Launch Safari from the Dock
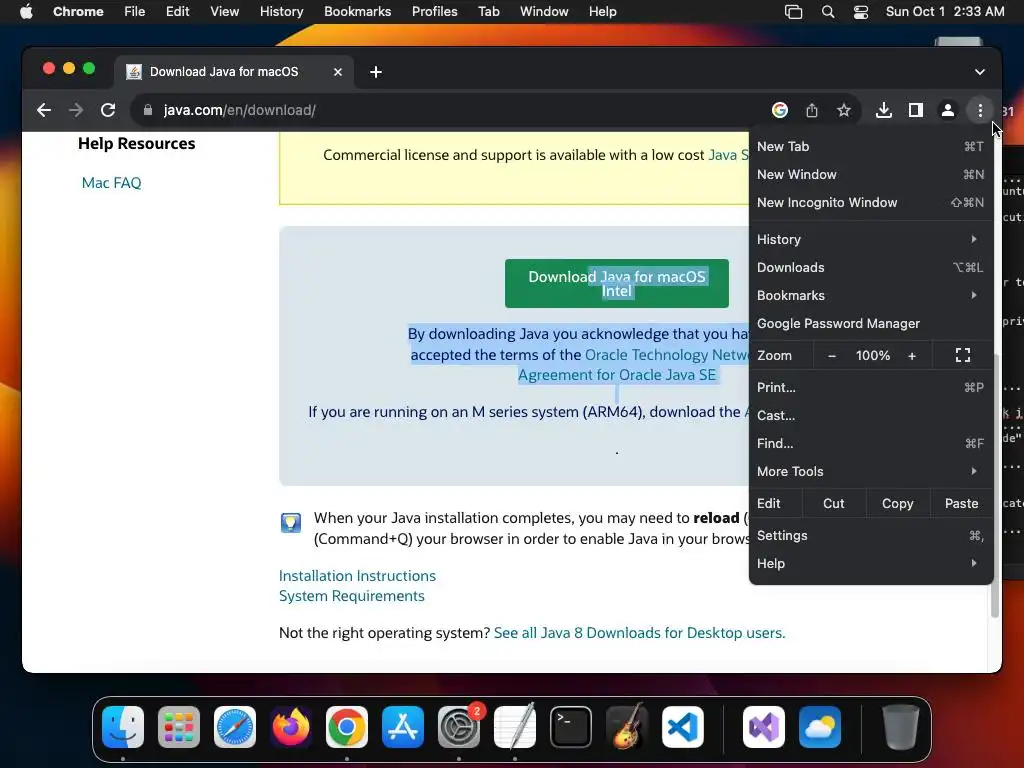Screen dimensions: 1024x768 click(x=235, y=727)
